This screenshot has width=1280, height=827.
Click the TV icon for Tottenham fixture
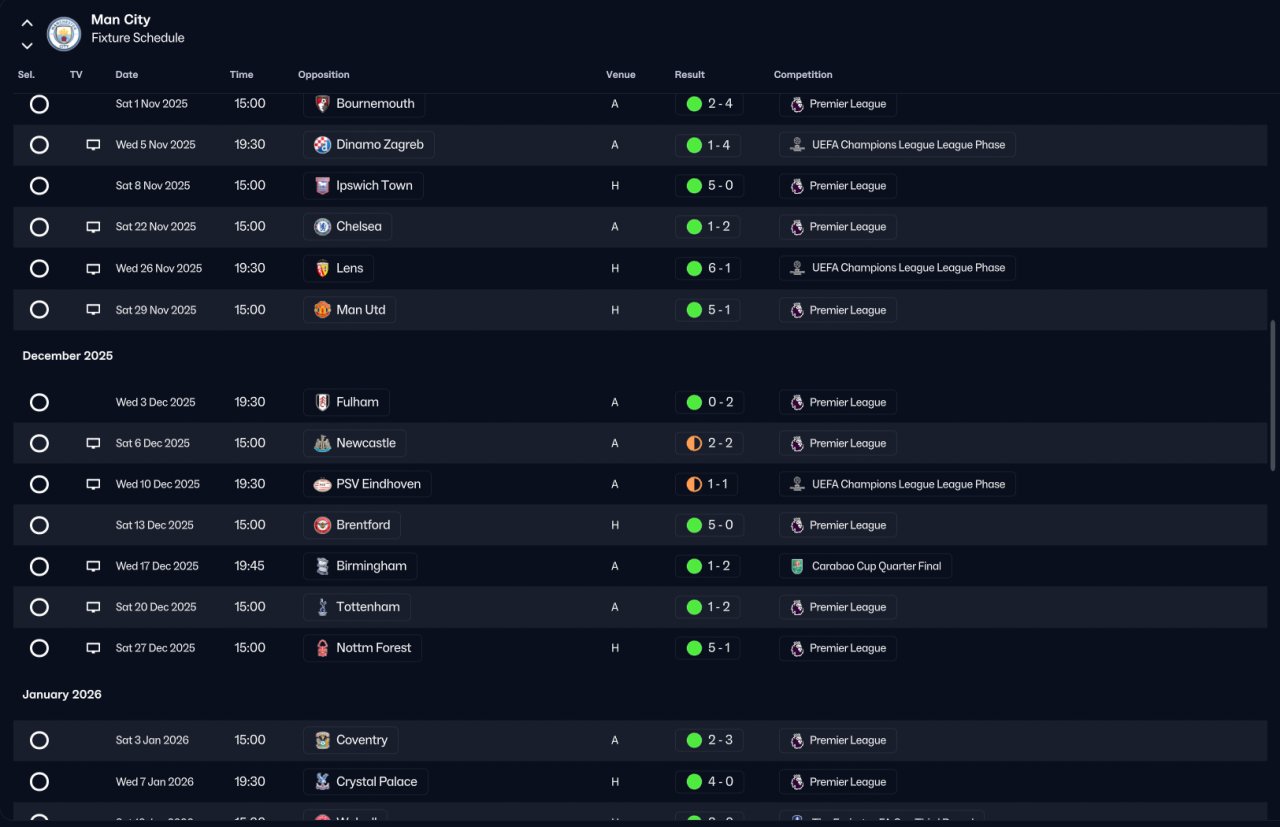pyautogui.click(x=93, y=607)
